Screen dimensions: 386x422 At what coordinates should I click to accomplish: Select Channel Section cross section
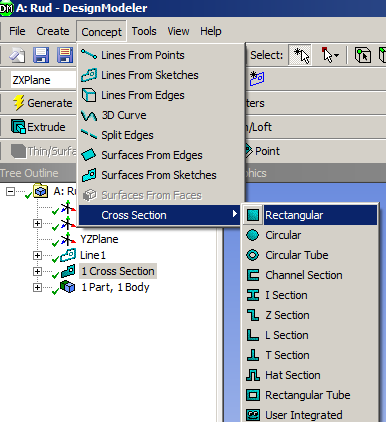pos(310,275)
